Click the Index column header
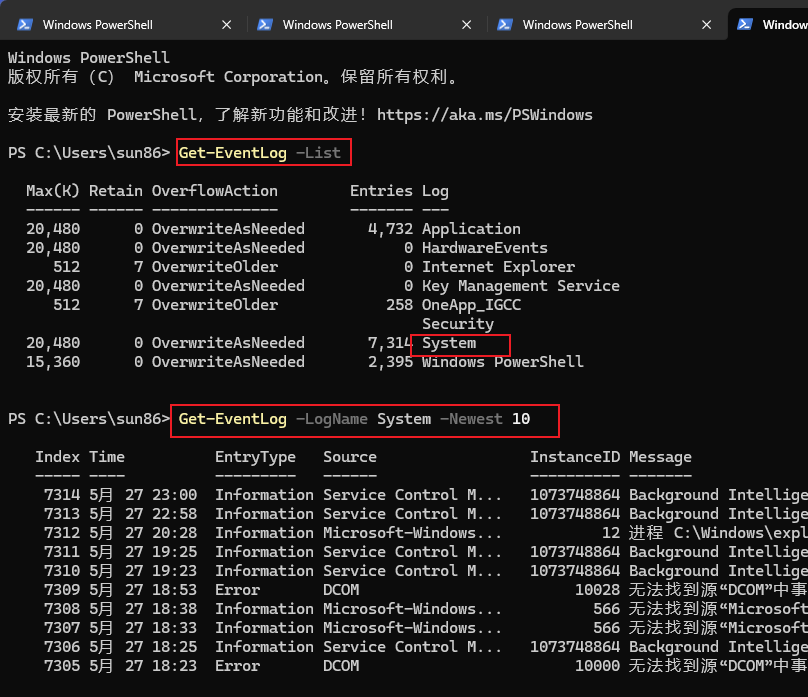The height and width of the screenshot is (697, 808). pyautogui.click(x=57, y=456)
